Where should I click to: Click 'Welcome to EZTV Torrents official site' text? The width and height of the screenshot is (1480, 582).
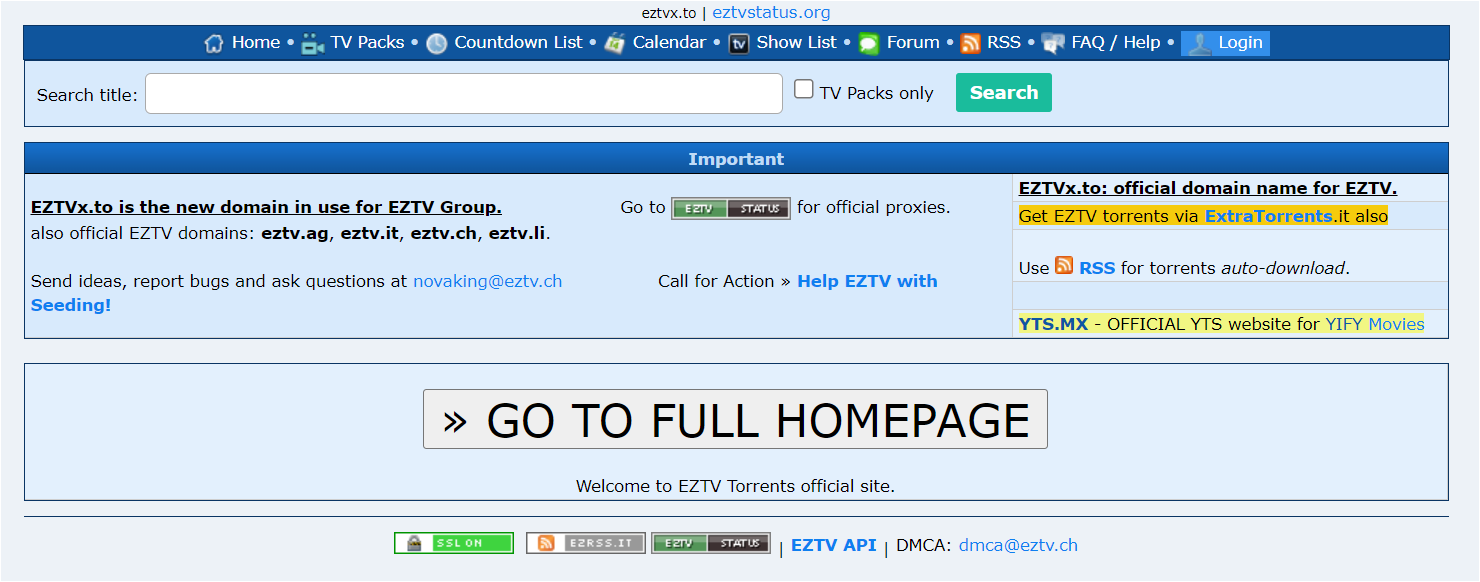(735, 487)
